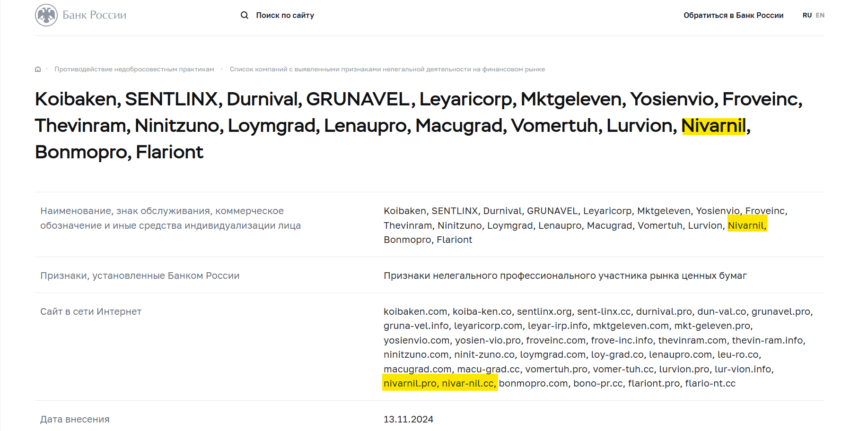Open 'Противодействие недобросовестным практикам' breadcrumb
The image size is (850, 431).
point(134,69)
